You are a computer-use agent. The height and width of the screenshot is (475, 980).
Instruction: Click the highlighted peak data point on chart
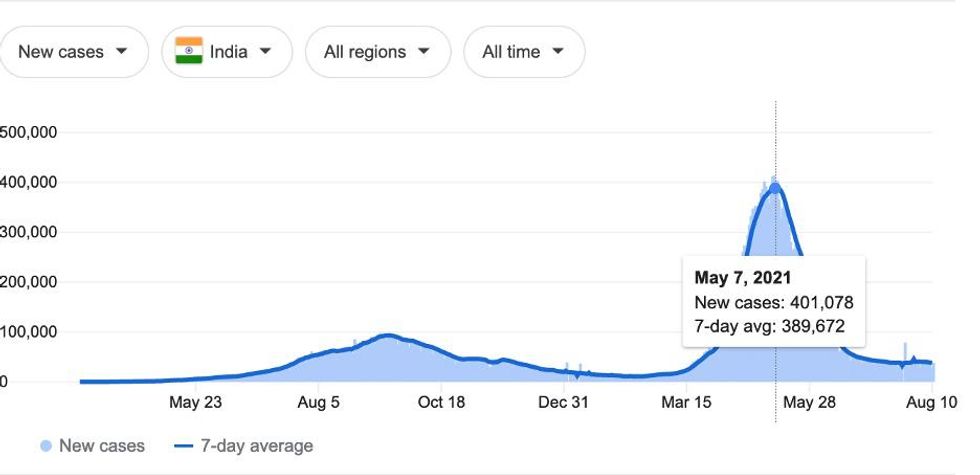point(775,188)
